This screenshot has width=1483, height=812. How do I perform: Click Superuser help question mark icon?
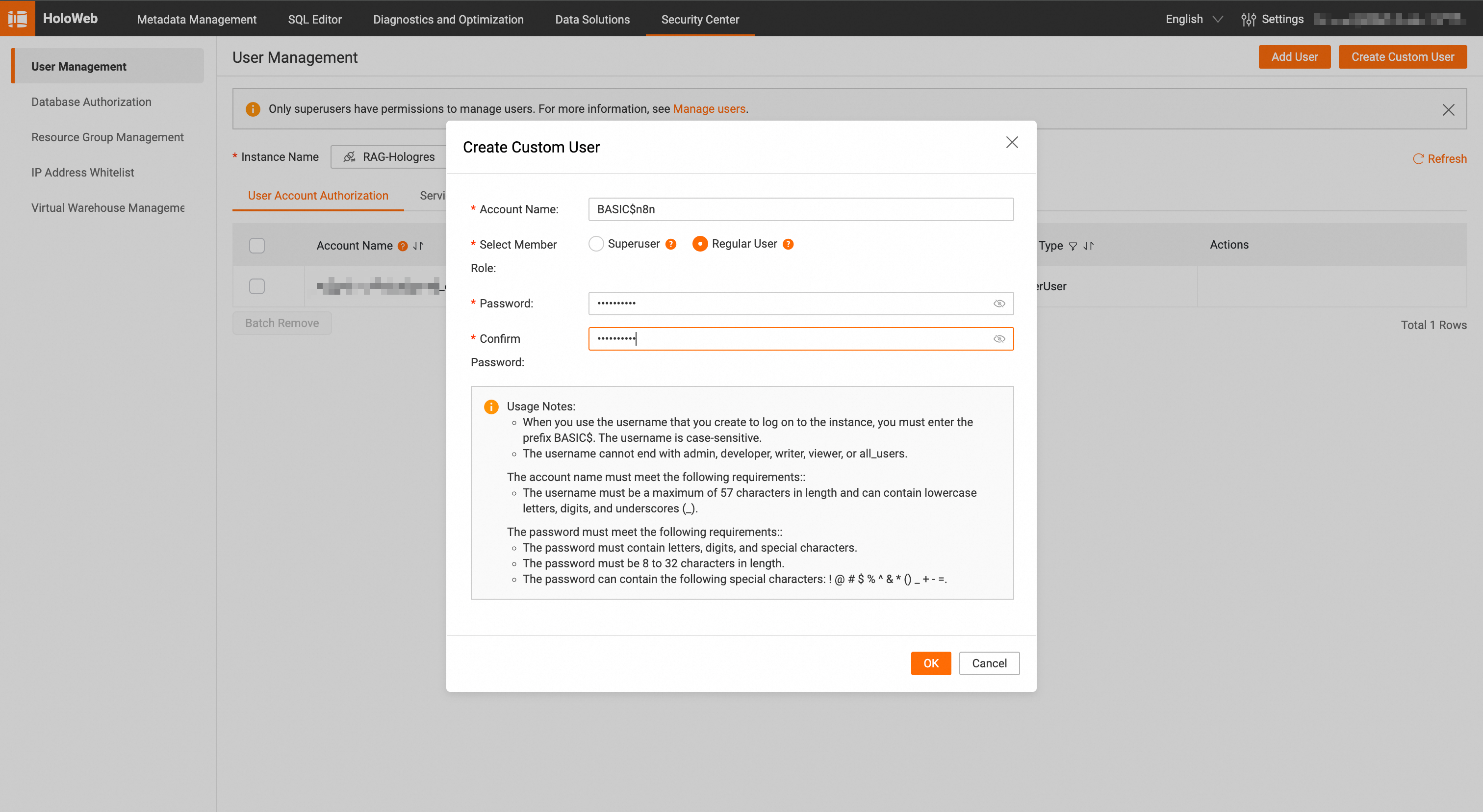click(x=671, y=244)
